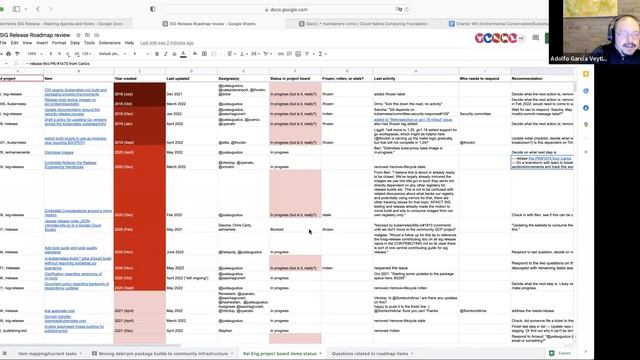Toggle italic formatting in the toolbar
The height and width of the screenshot is (360, 640).
point(165,54)
